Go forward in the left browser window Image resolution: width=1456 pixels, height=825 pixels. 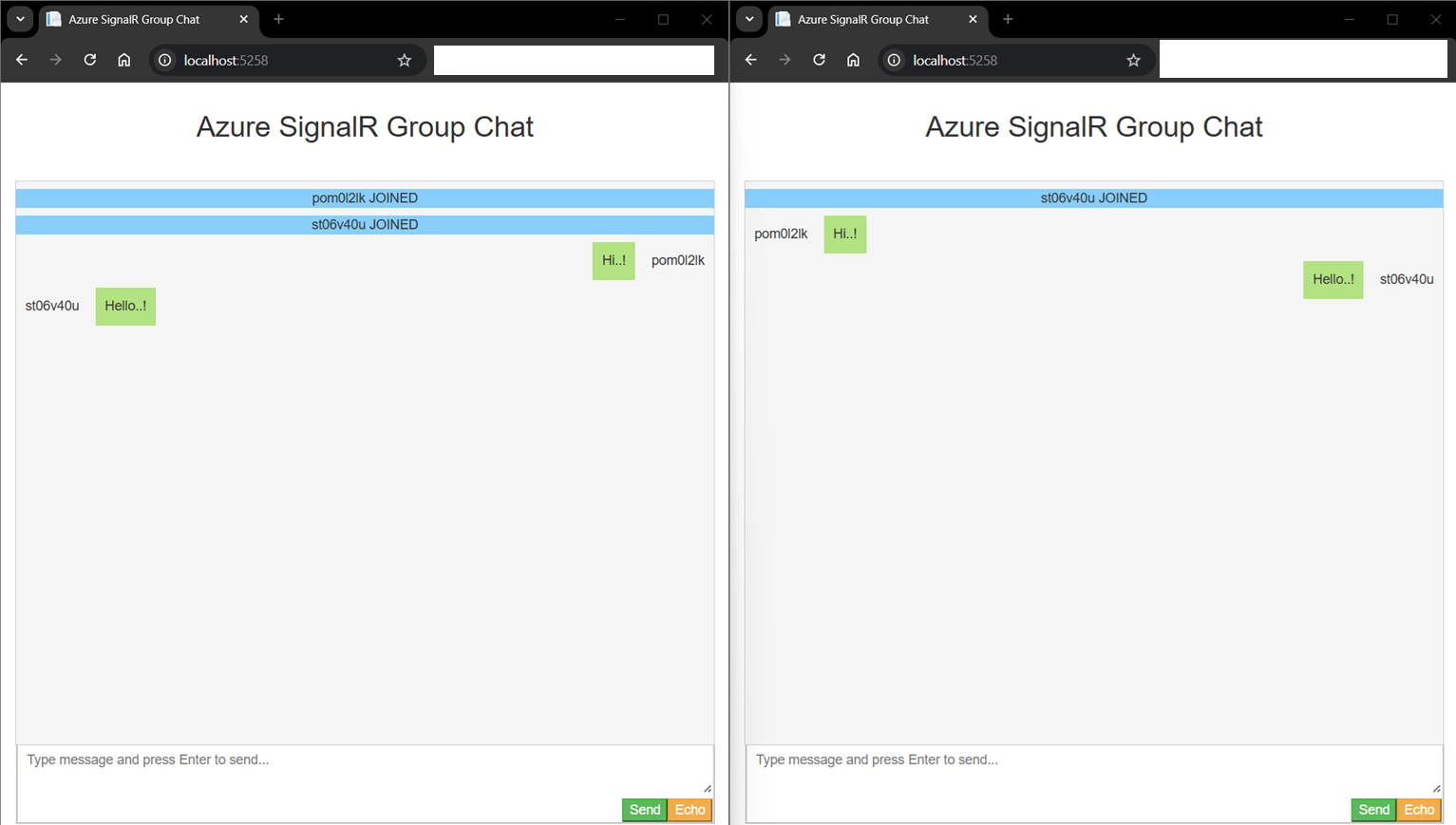click(x=55, y=60)
